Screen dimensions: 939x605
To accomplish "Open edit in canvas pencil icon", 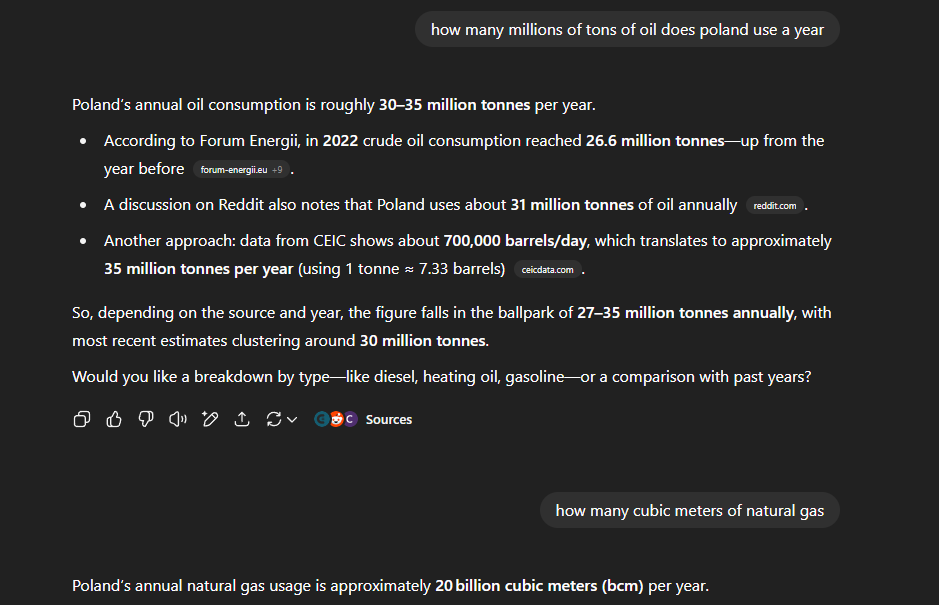I will [x=210, y=419].
